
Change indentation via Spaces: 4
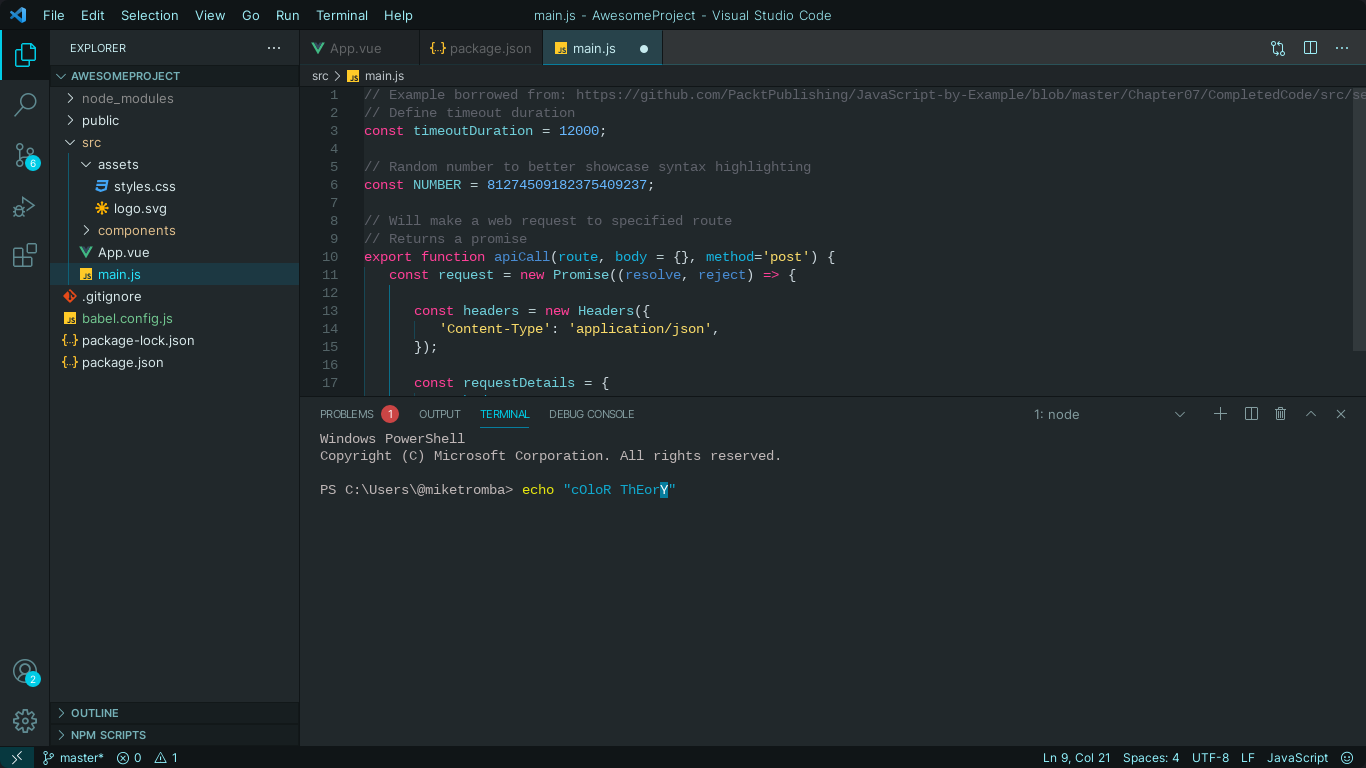1151,758
